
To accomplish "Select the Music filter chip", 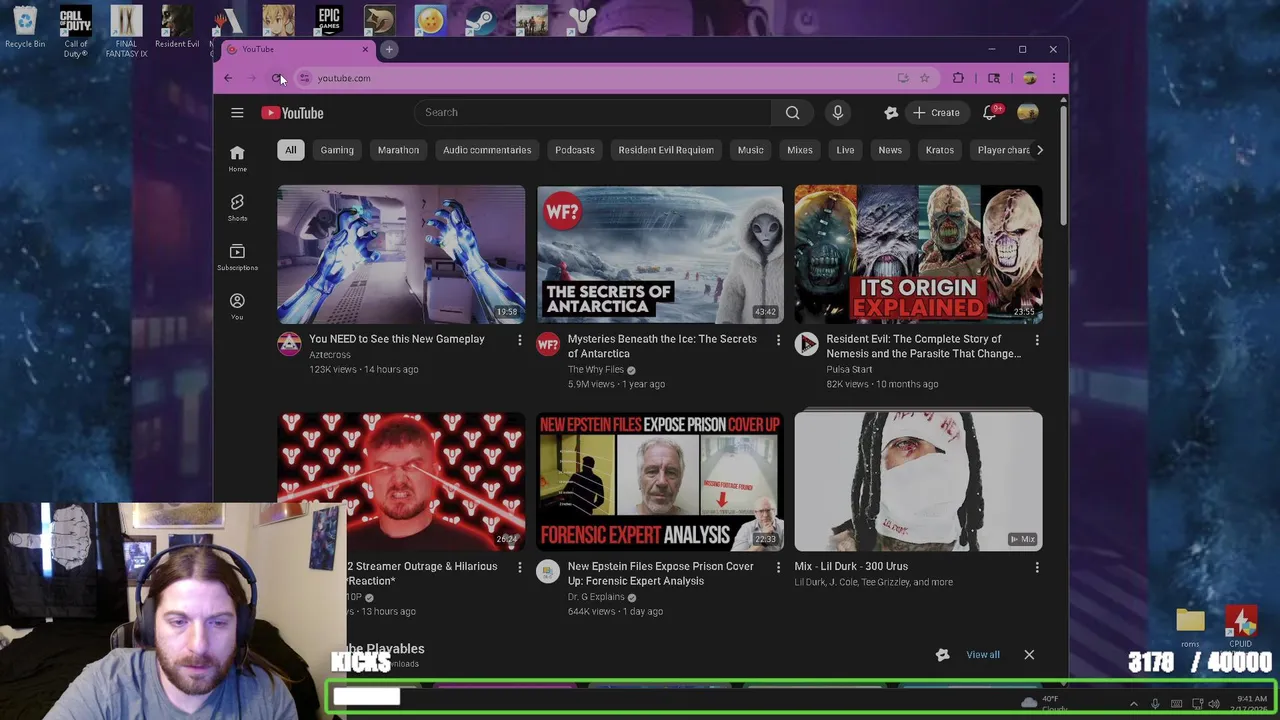I will pyautogui.click(x=750, y=150).
